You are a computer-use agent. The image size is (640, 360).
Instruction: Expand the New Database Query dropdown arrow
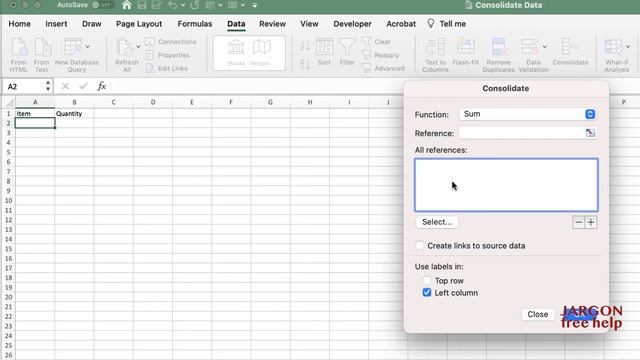[87, 47]
